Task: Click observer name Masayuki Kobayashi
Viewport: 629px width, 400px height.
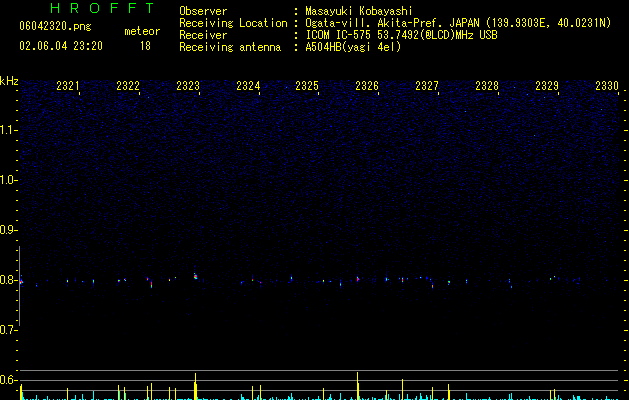Action: click(x=359, y=11)
